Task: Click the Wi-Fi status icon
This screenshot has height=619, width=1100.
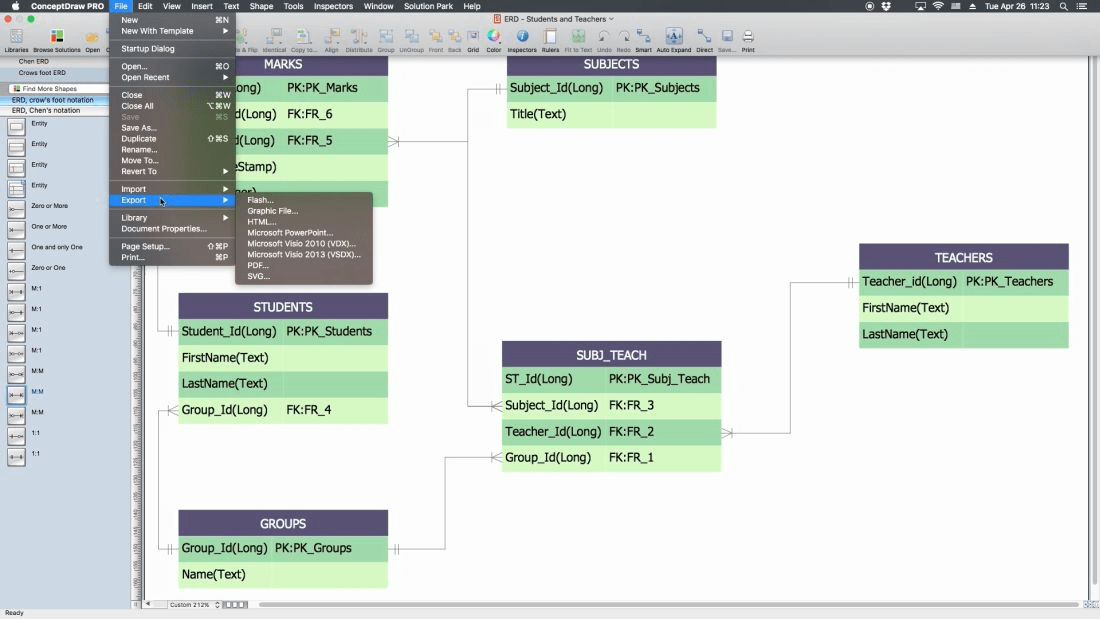Action: point(938,6)
